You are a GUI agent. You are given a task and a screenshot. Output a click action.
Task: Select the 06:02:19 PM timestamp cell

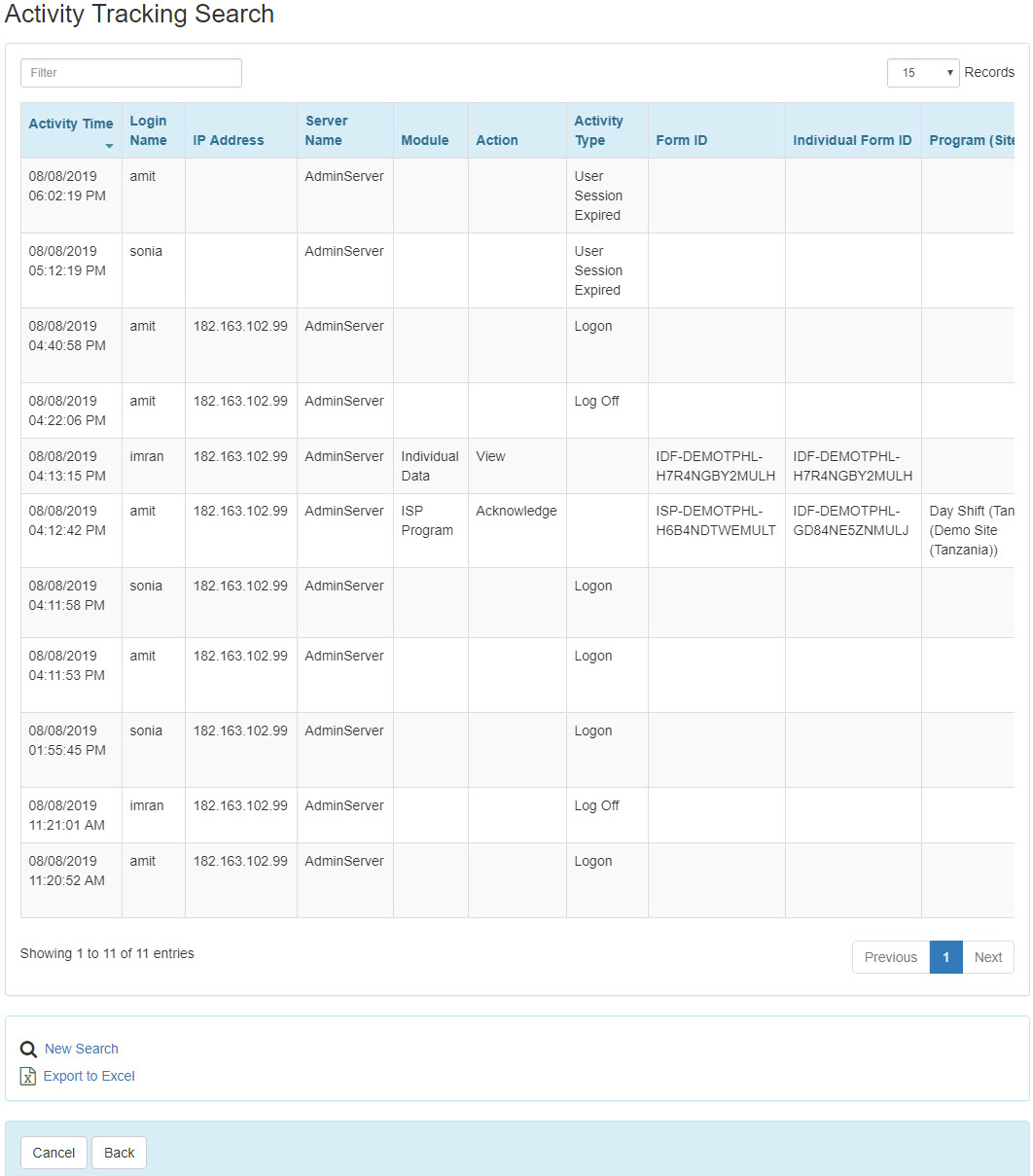(x=72, y=196)
